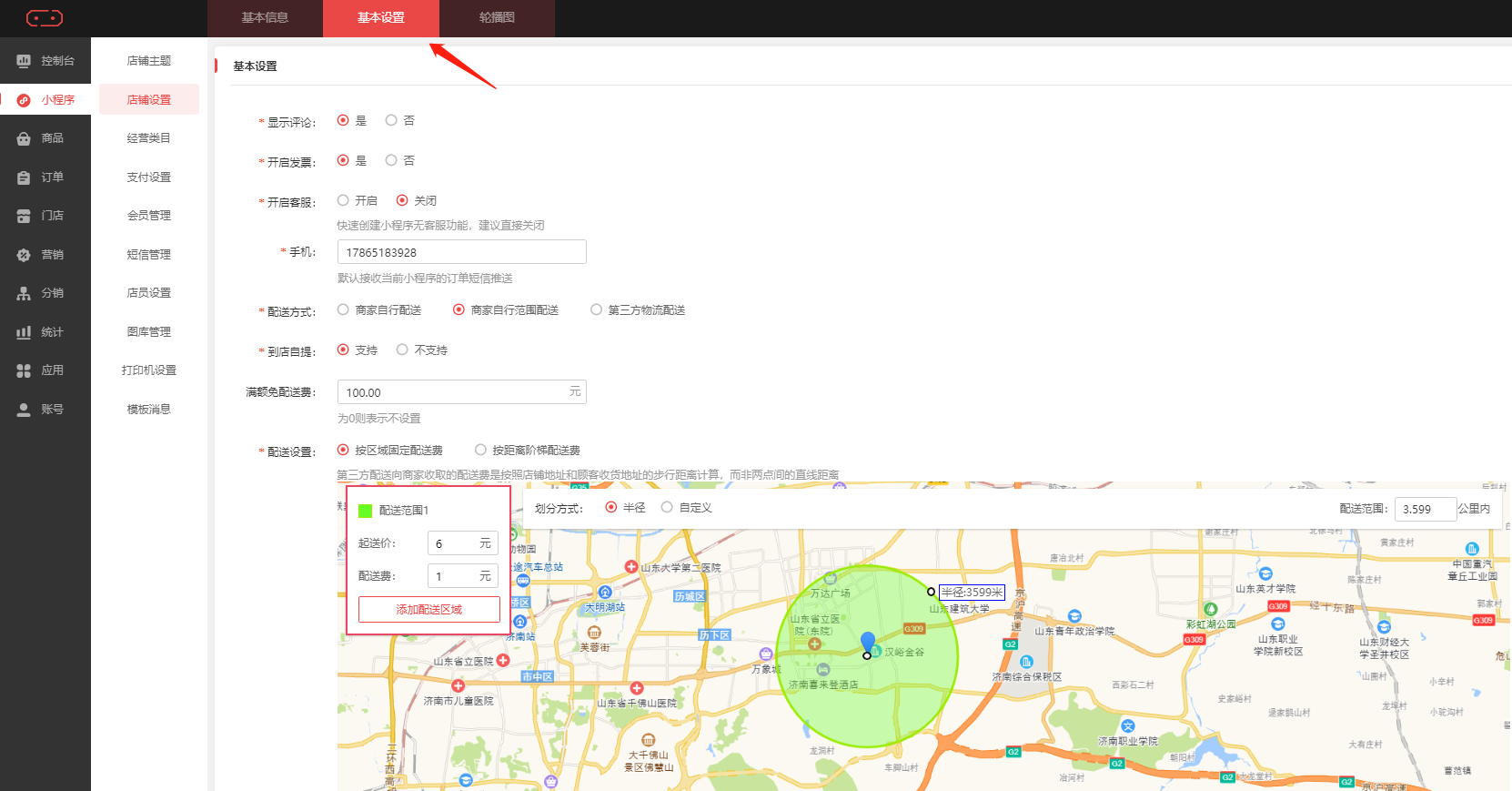The width and height of the screenshot is (1512, 791).
Task: Click the 订单 clipboard icon
Action: [24, 177]
